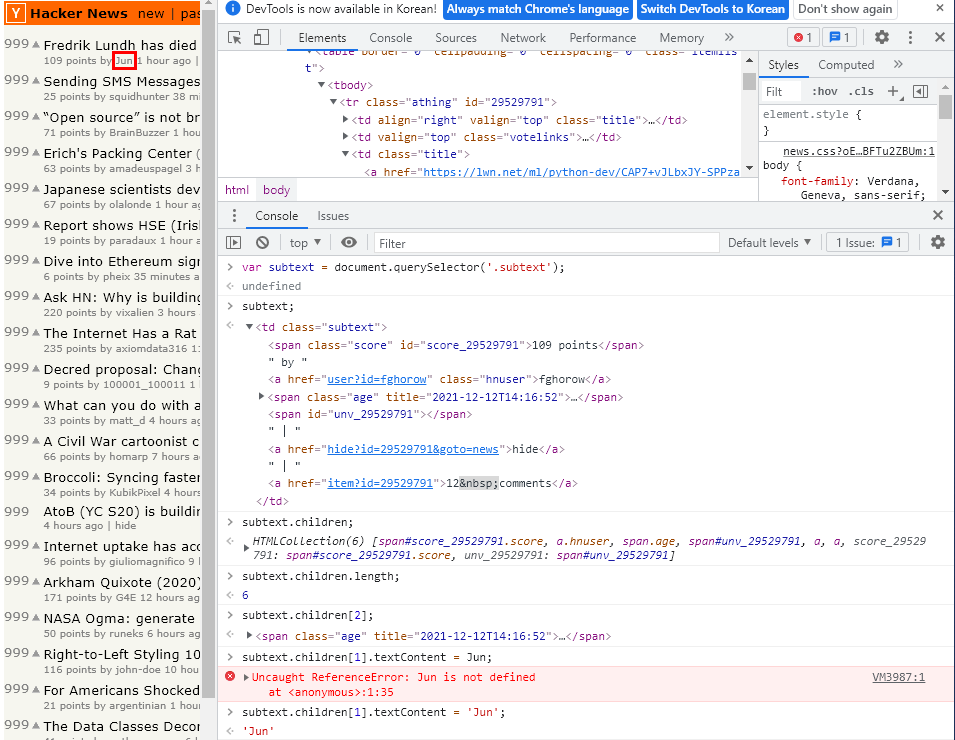955x740 pixels.
Task: Expand the Uncaught ReferenceError message
Action: (x=246, y=677)
